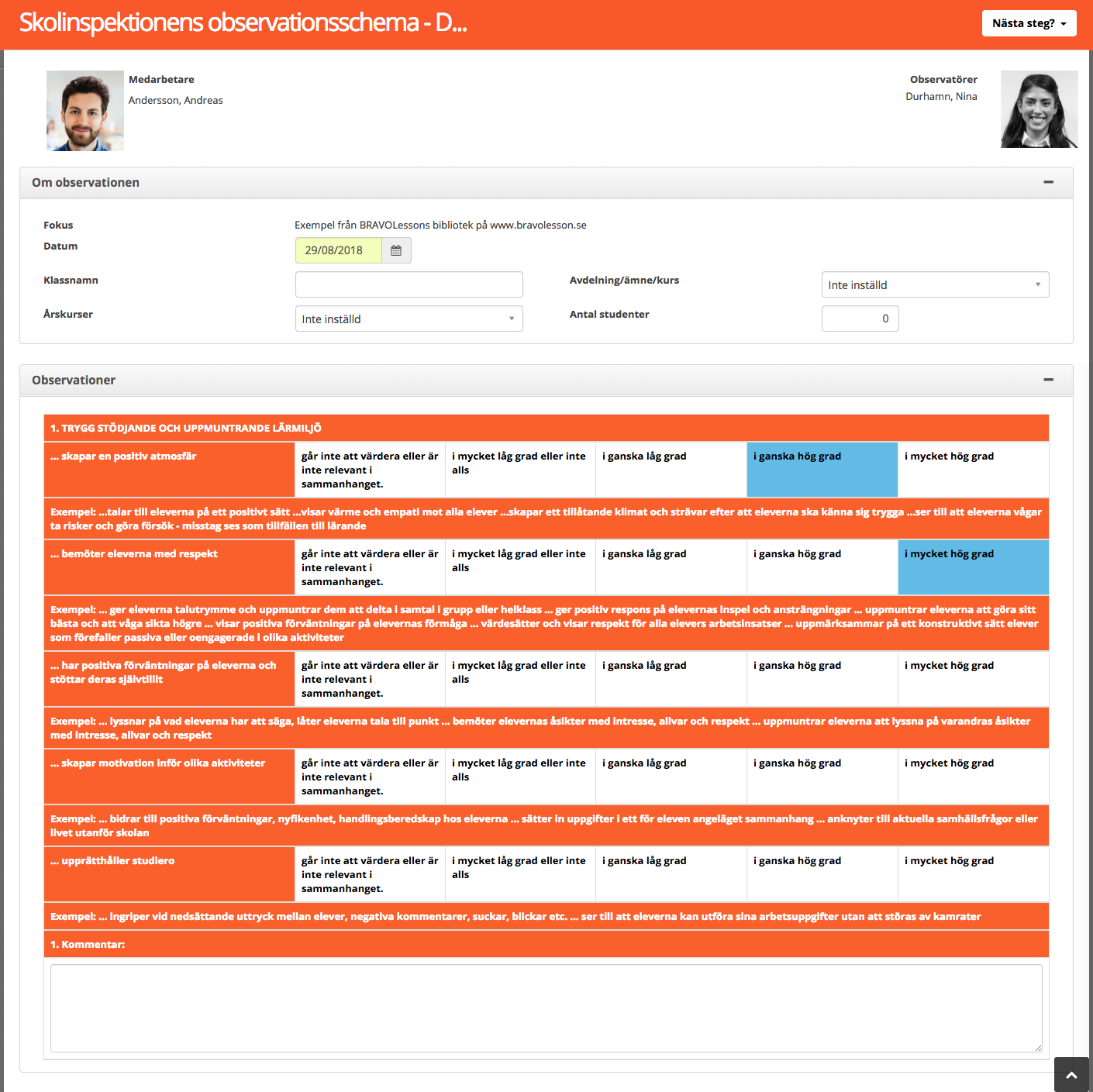The width and height of the screenshot is (1093, 1092).
Task: Click the 1. Kommentar text area
Action: [x=546, y=1008]
